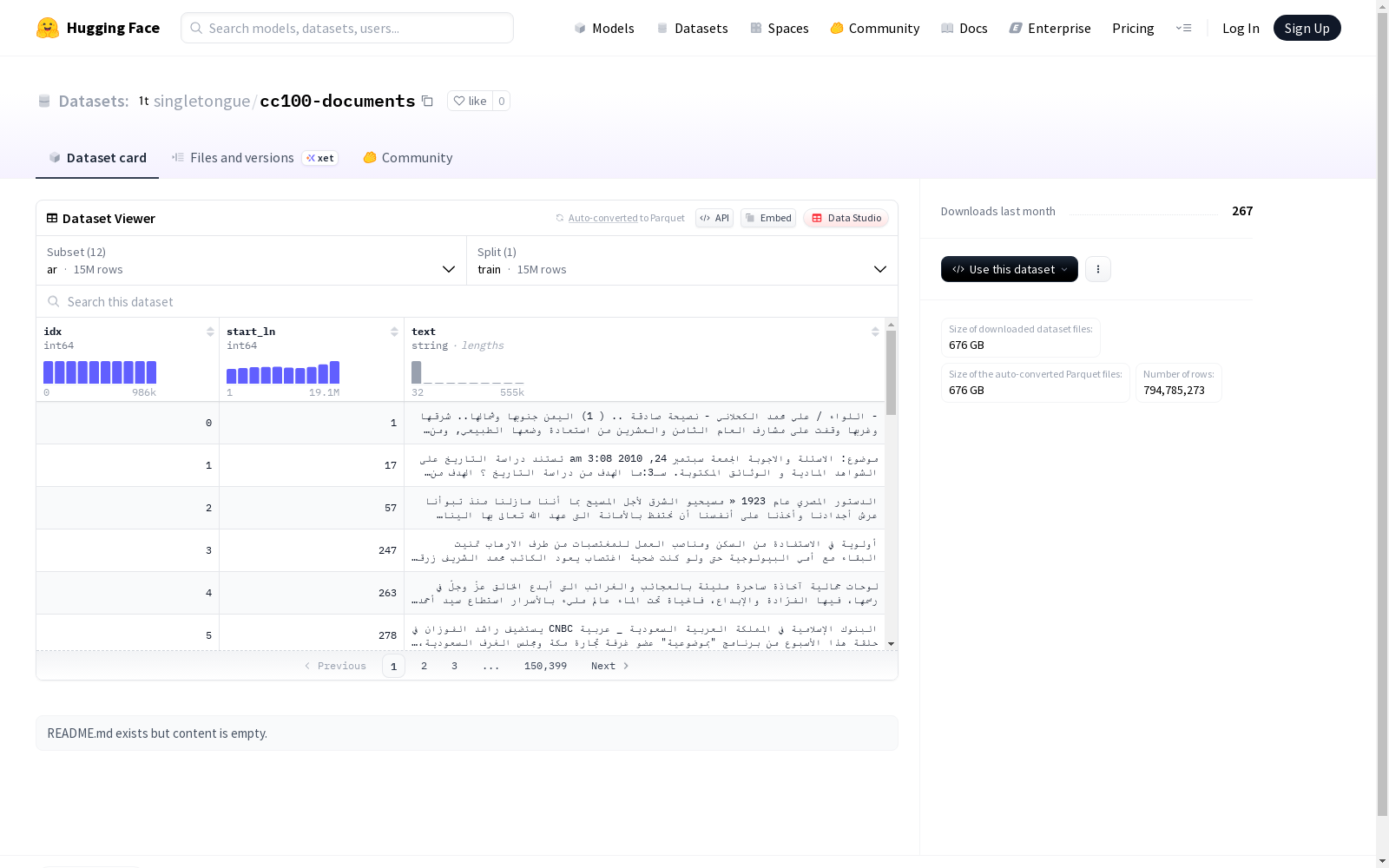Copy dataset name with copy icon

427,101
